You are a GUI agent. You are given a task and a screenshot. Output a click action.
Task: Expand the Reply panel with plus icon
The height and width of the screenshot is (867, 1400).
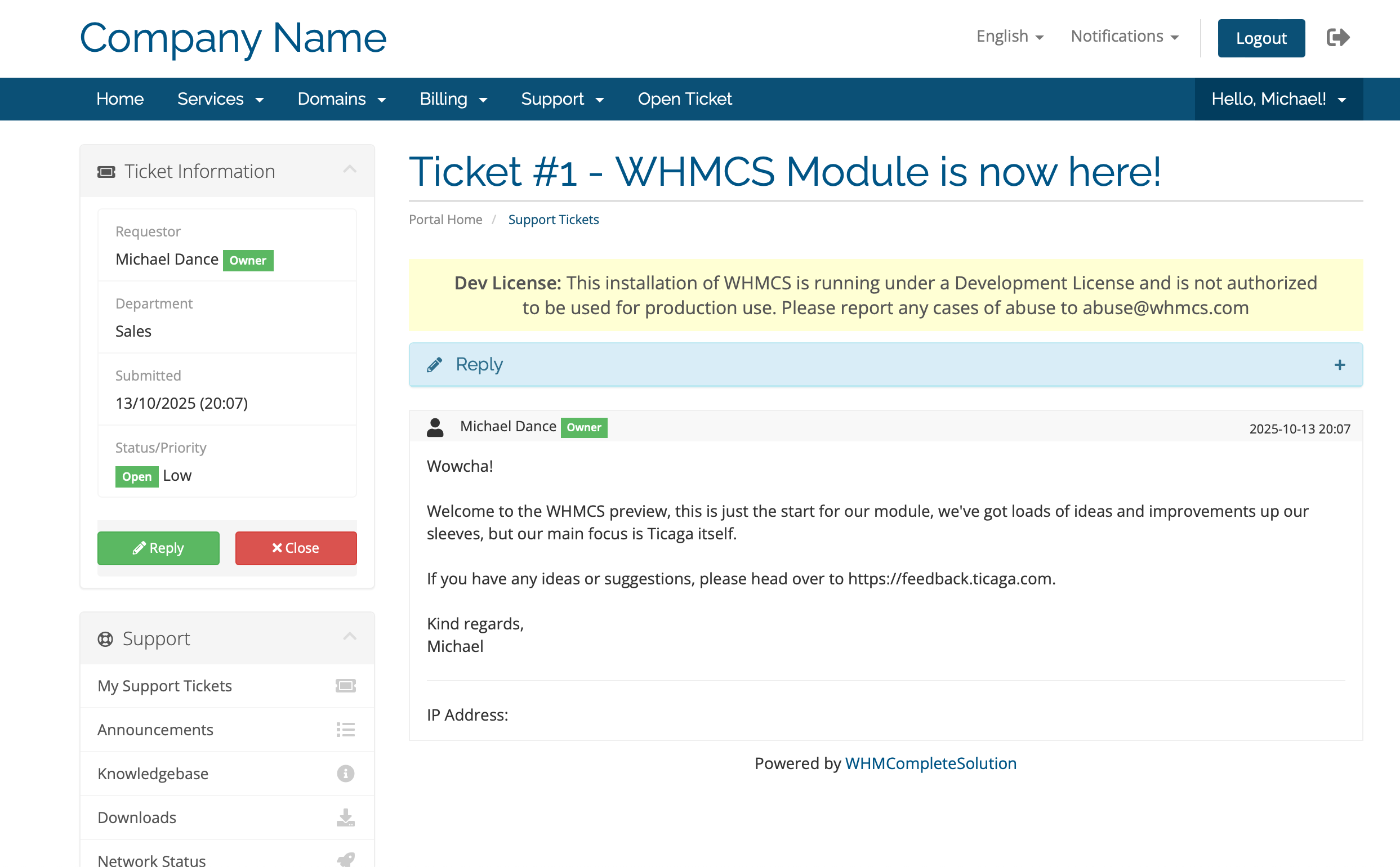pyautogui.click(x=1339, y=365)
